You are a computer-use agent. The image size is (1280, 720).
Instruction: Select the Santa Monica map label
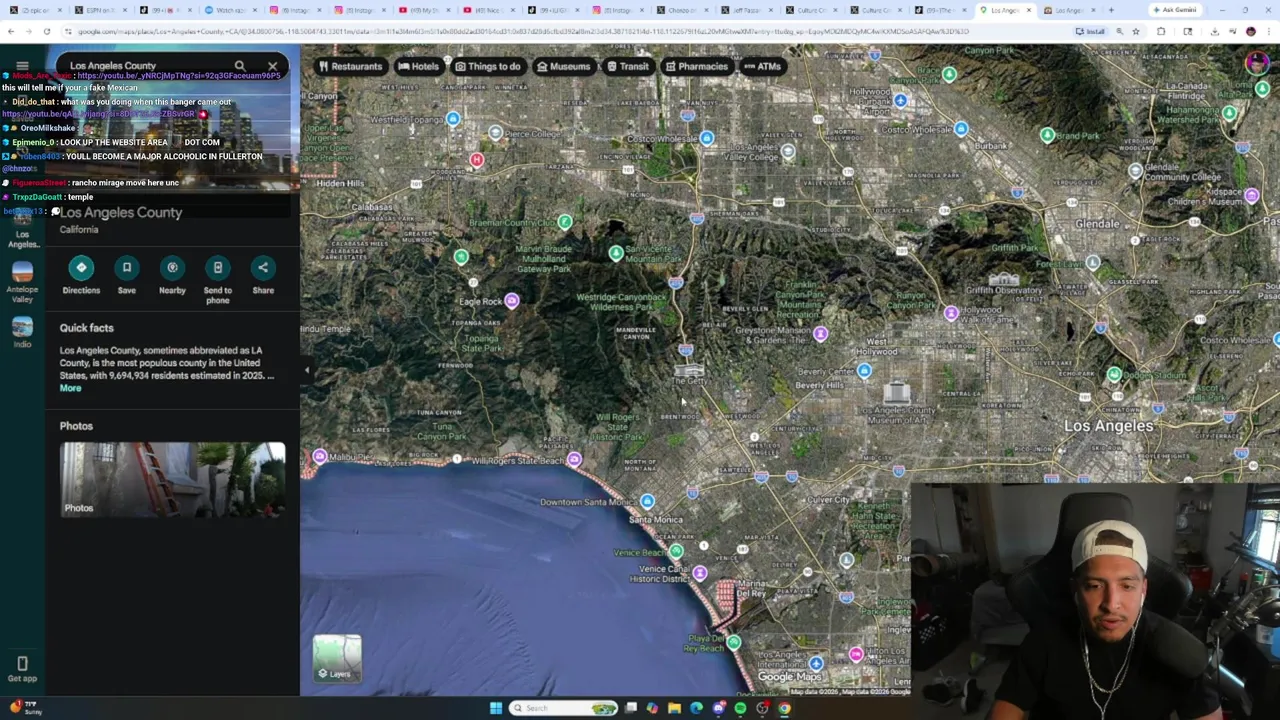(x=655, y=519)
